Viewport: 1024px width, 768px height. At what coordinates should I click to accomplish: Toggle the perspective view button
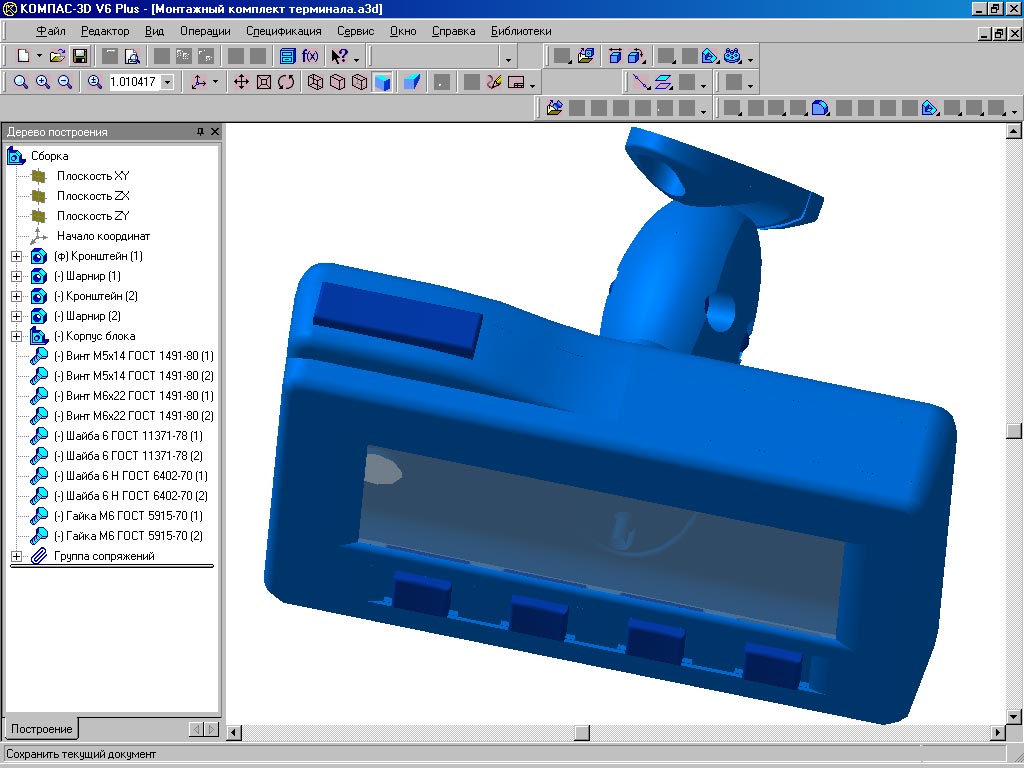pyautogui.click(x=411, y=82)
